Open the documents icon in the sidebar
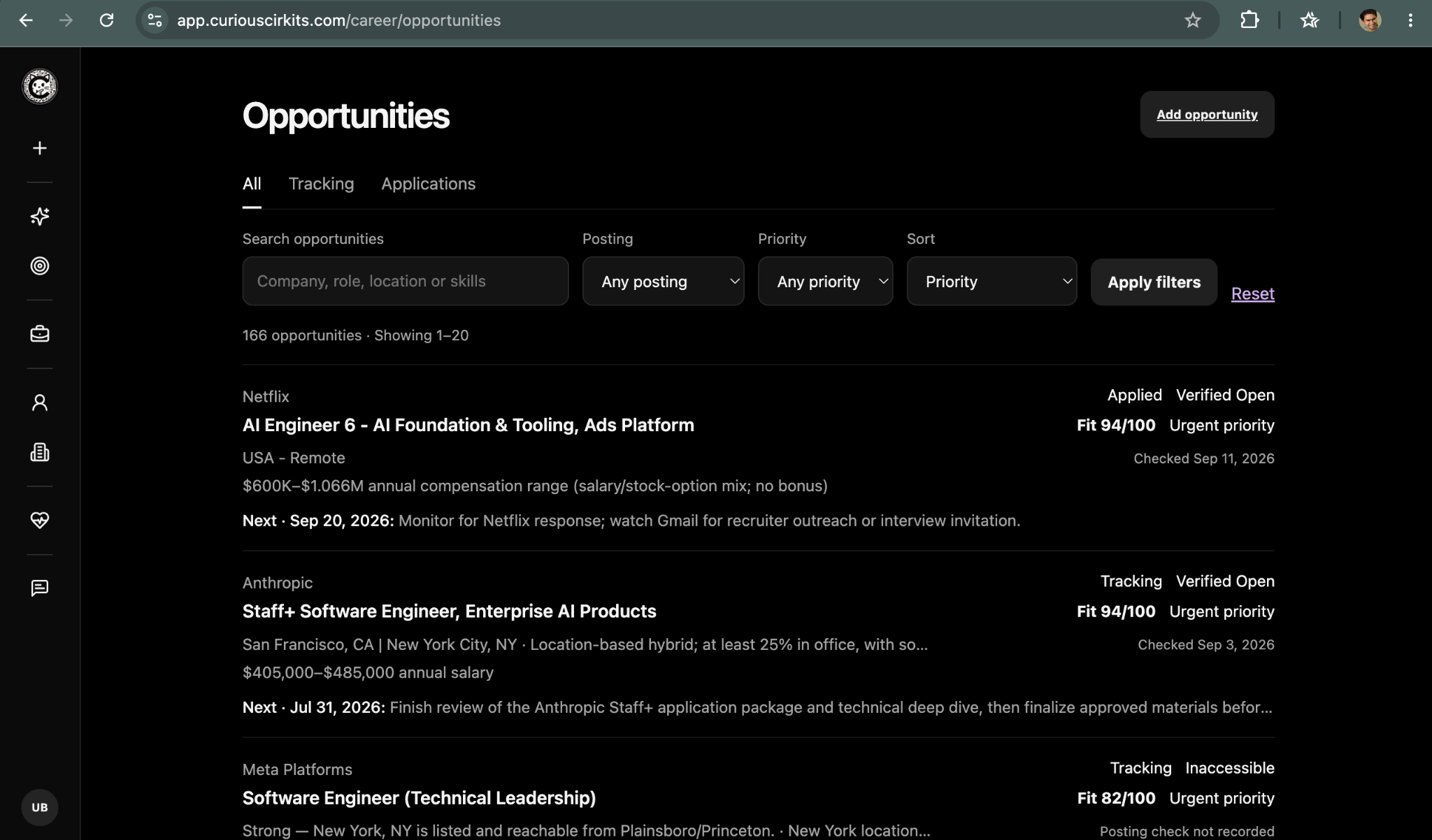Image resolution: width=1432 pixels, height=840 pixels. tap(40, 452)
